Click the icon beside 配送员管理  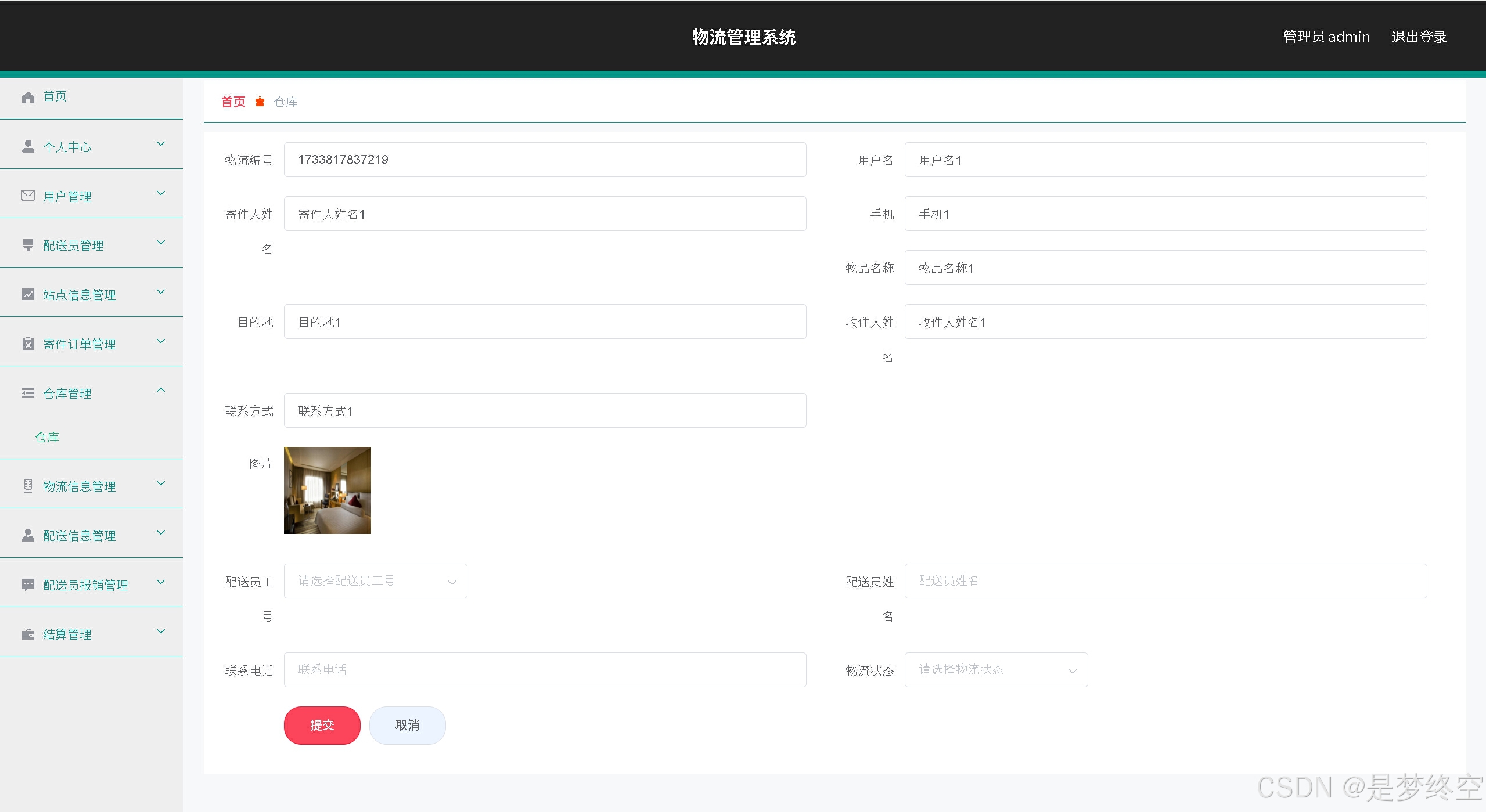point(28,245)
